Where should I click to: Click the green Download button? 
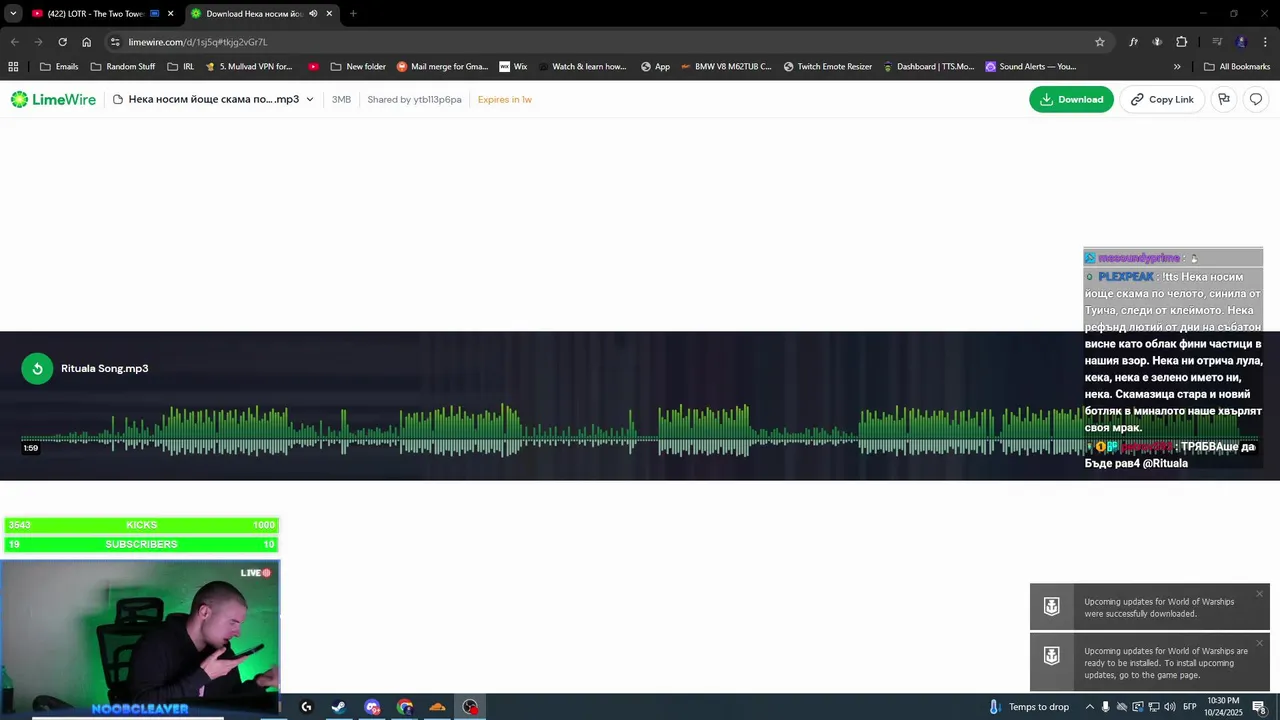click(1071, 99)
